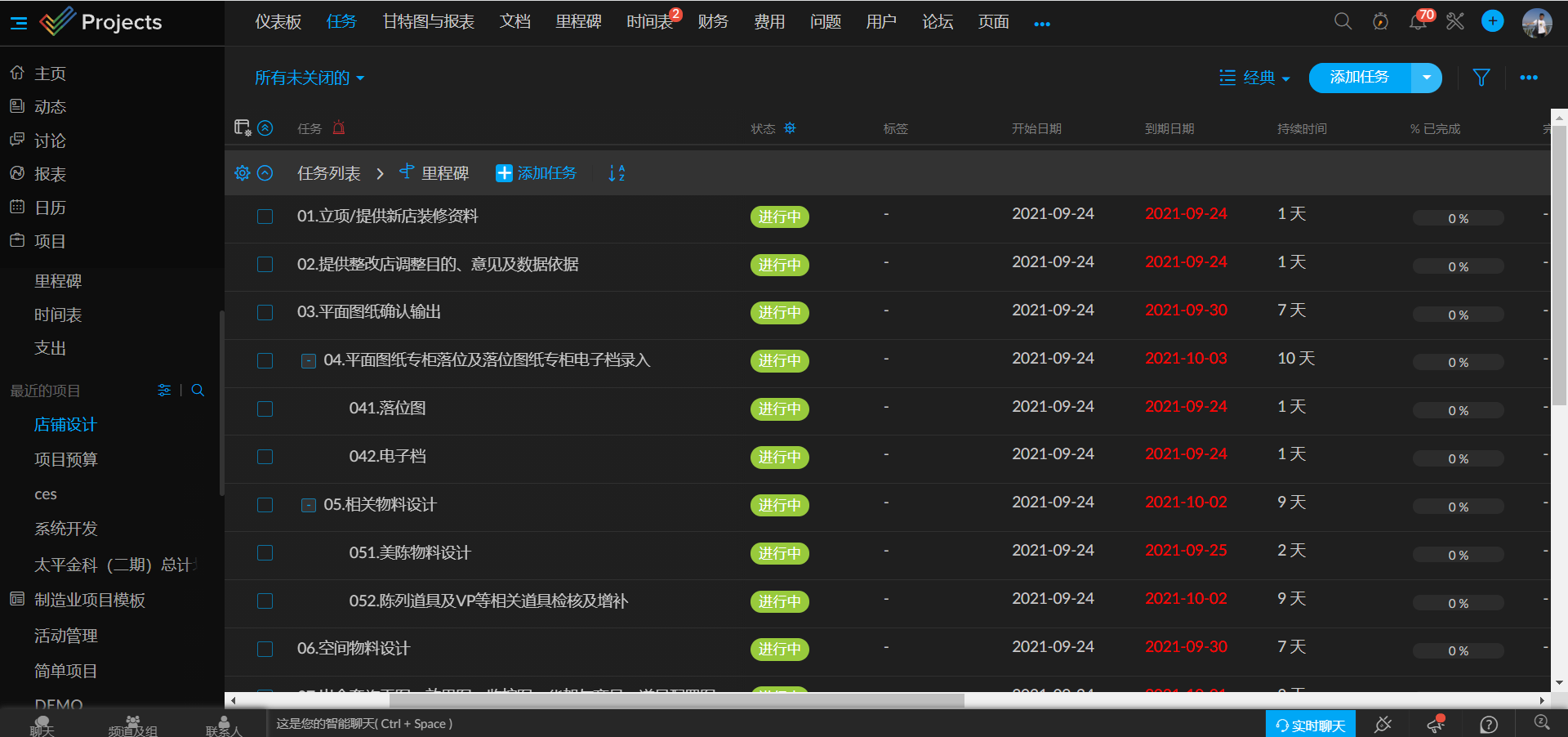Switch to the 甘特图与报表 tab

tap(429, 22)
